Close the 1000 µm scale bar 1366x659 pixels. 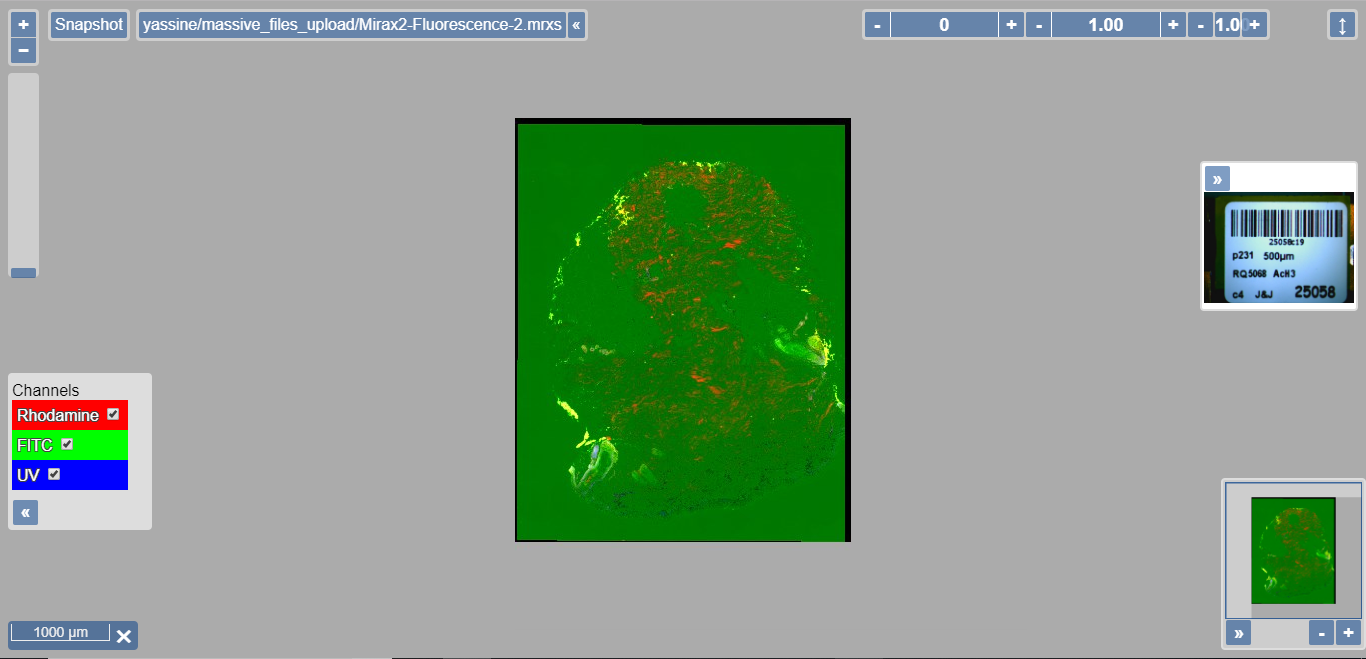click(x=124, y=636)
